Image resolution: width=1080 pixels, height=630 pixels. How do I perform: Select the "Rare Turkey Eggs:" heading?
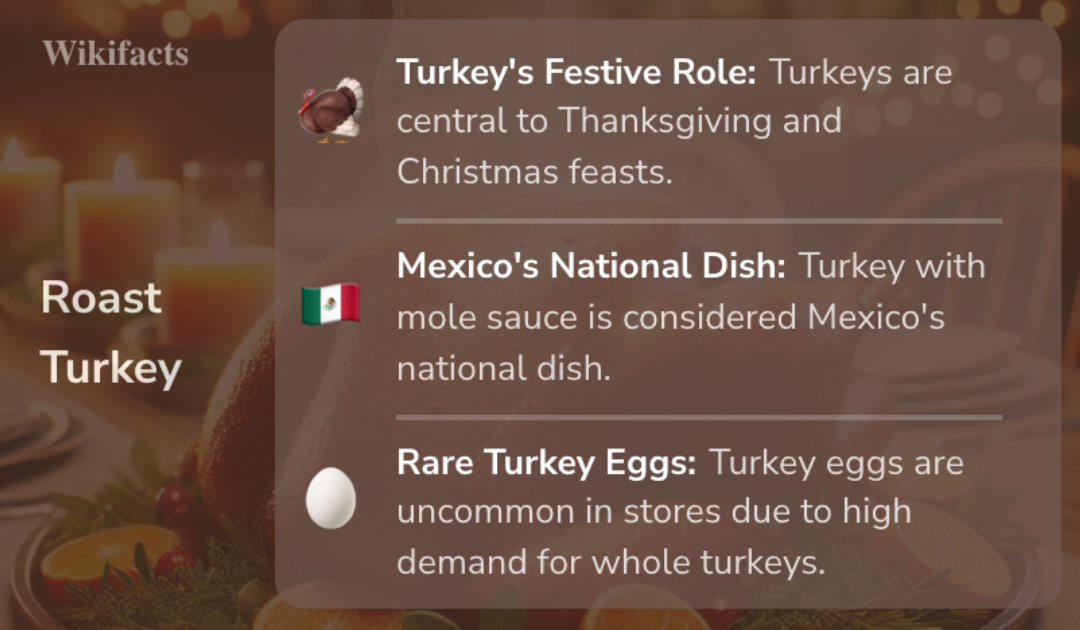click(546, 463)
